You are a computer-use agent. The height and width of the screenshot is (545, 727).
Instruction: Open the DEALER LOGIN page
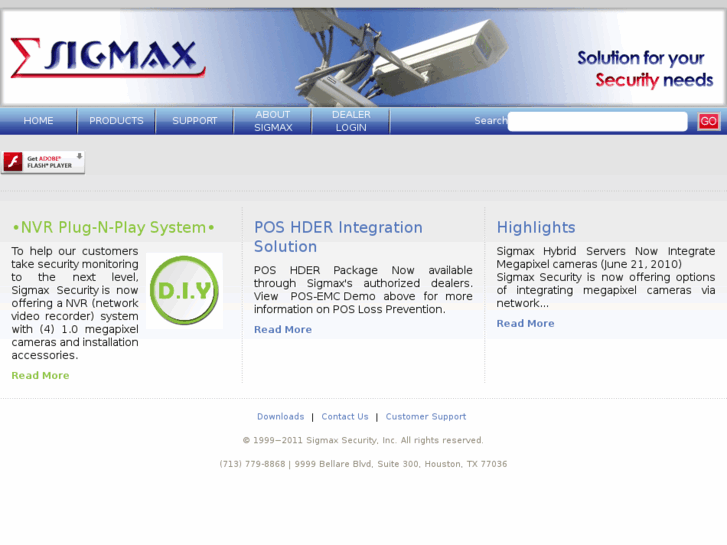point(351,121)
